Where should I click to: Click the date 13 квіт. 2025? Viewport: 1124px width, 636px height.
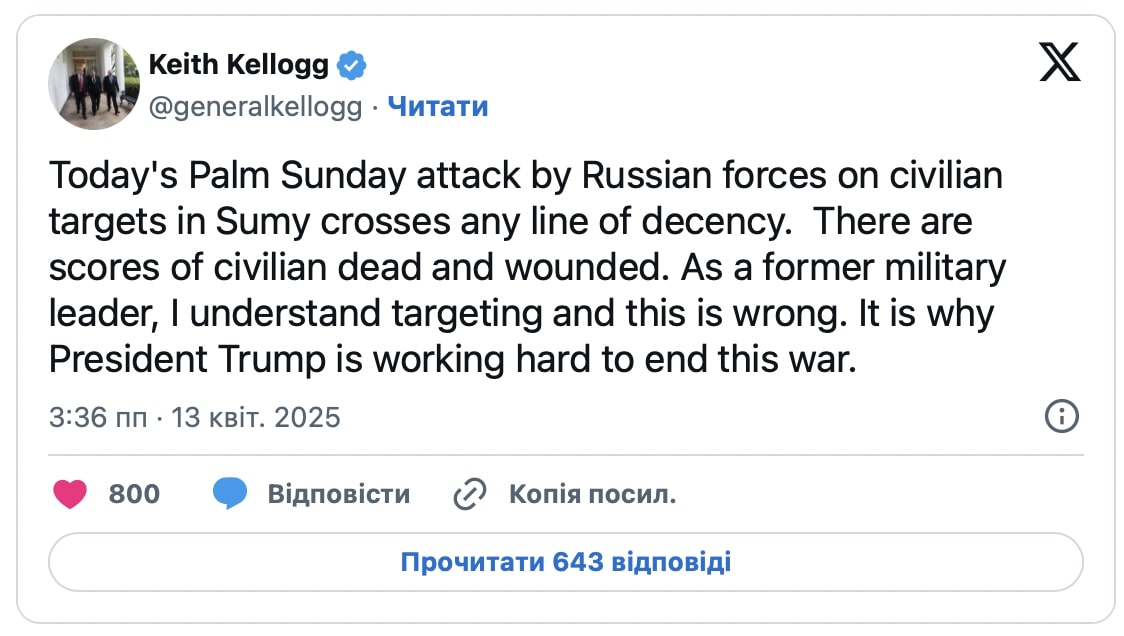tap(256, 417)
